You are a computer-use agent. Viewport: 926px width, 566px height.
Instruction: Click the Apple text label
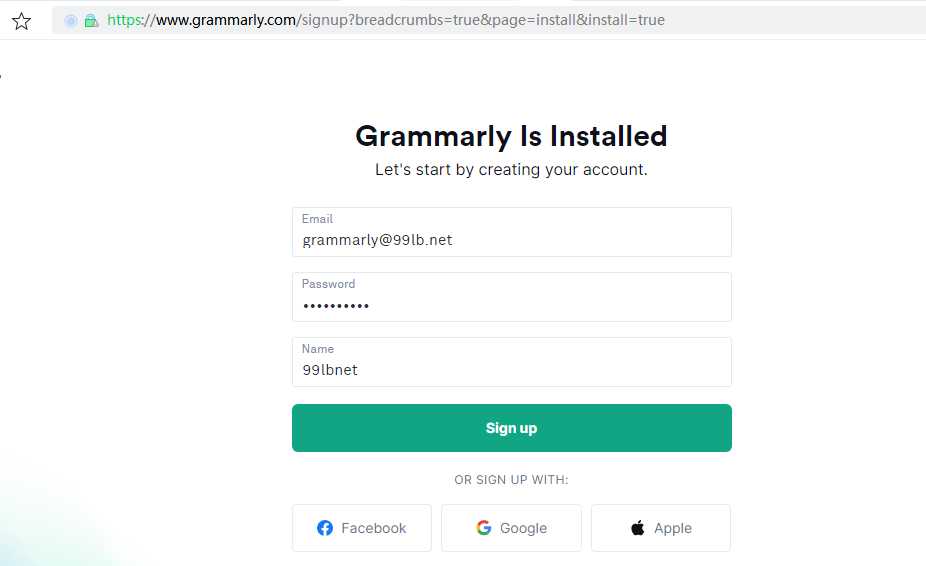click(673, 528)
